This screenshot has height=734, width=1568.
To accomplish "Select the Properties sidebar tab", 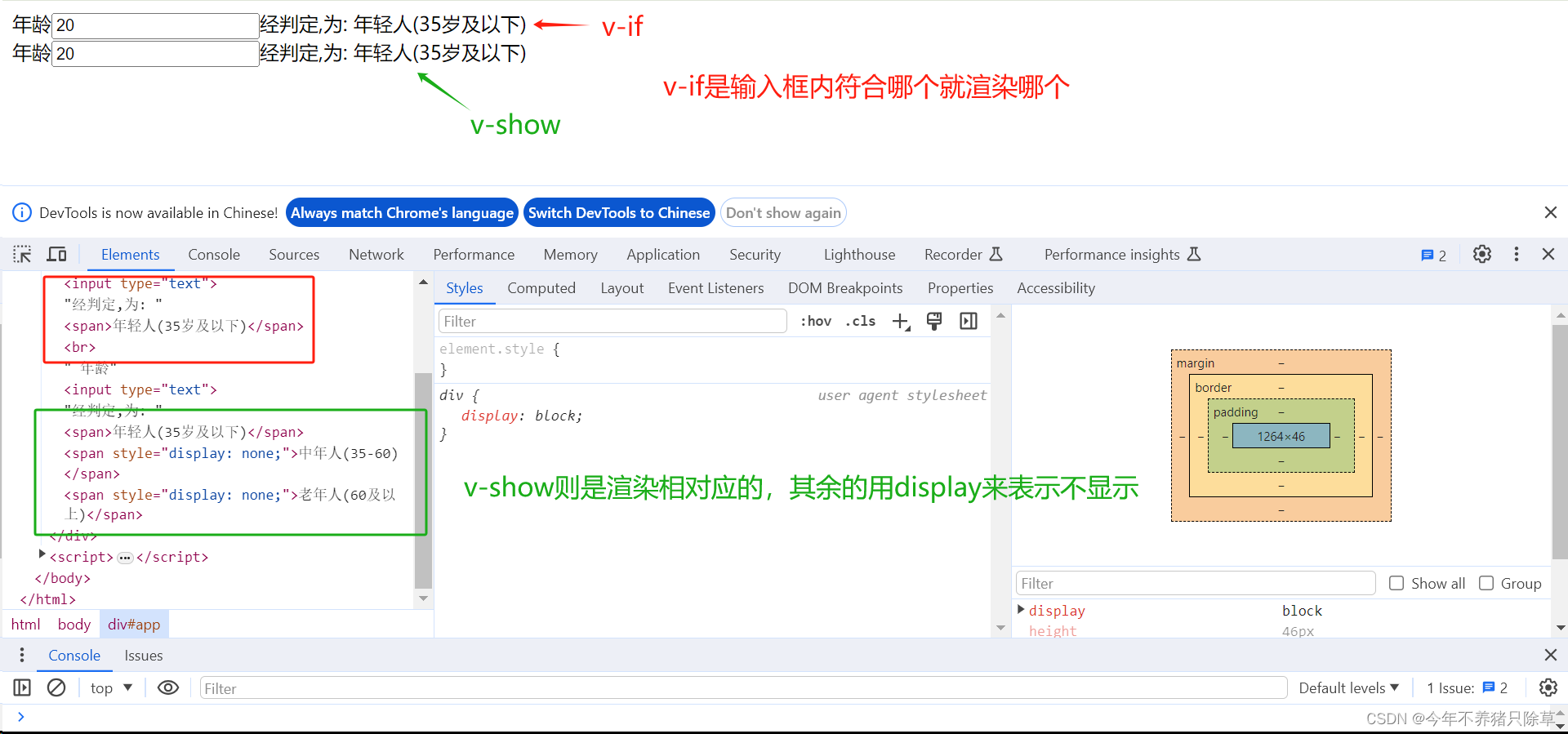I will pos(960,288).
